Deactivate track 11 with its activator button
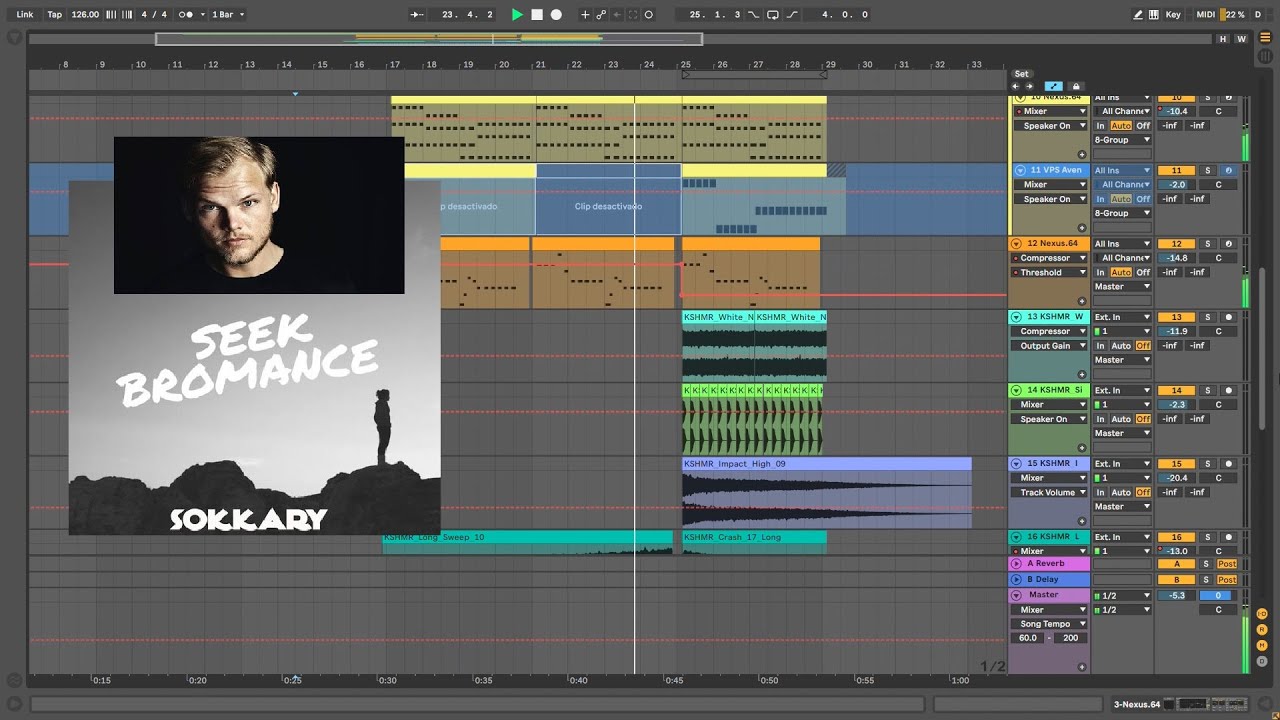1280x720 pixels. coord(1176,170)
